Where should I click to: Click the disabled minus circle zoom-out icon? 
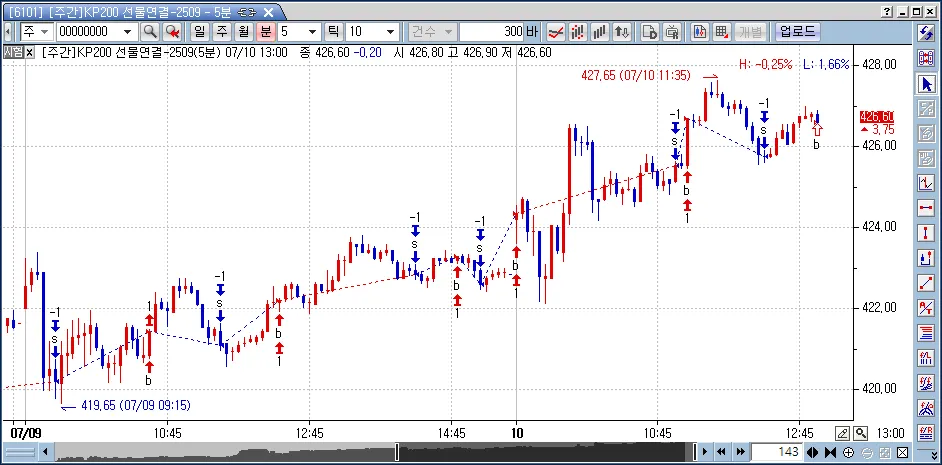(x=866, y=452)
